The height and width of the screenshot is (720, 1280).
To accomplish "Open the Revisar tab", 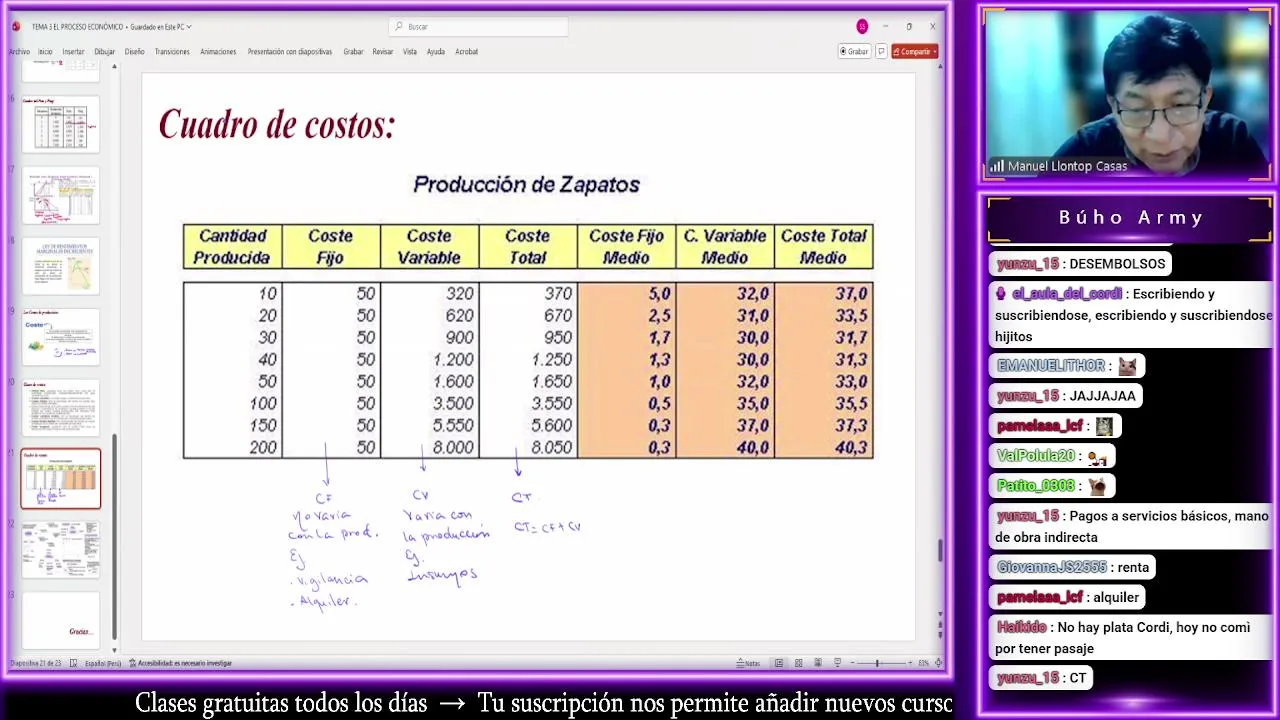I will pyautogui.click(x=383, y=52).
